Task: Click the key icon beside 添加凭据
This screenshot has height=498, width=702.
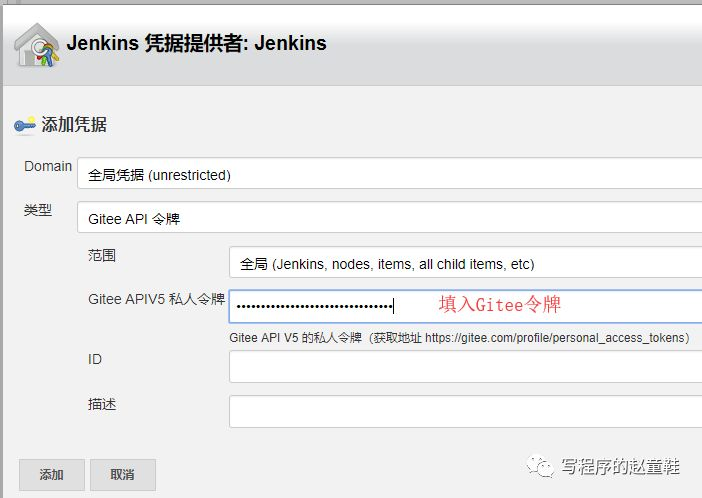Action: (x=25, y=125)
